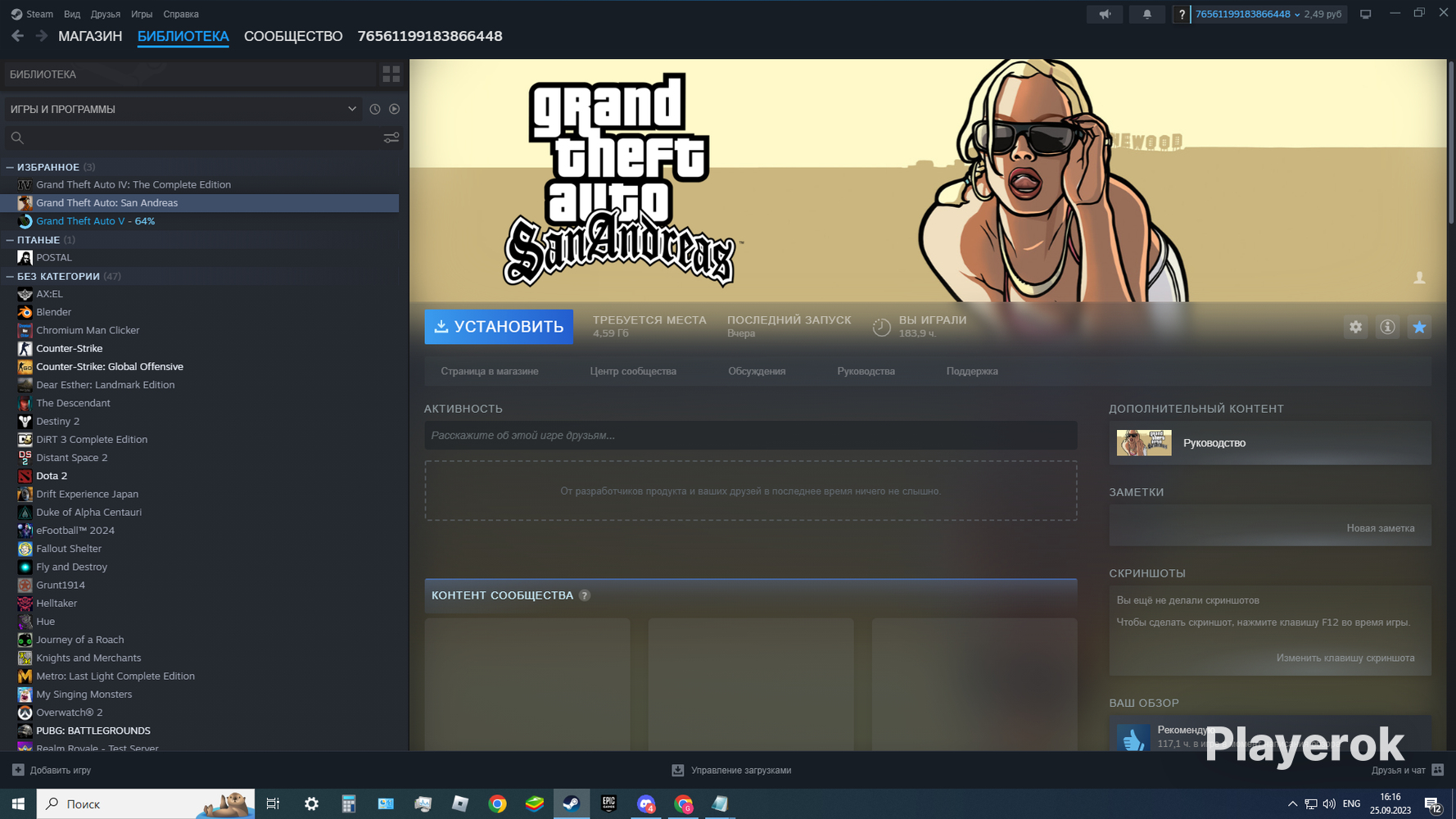This screenshot has height=819, width=1456.
Task: Click the Destiny 2 game icon
Action: coord(25,421)
